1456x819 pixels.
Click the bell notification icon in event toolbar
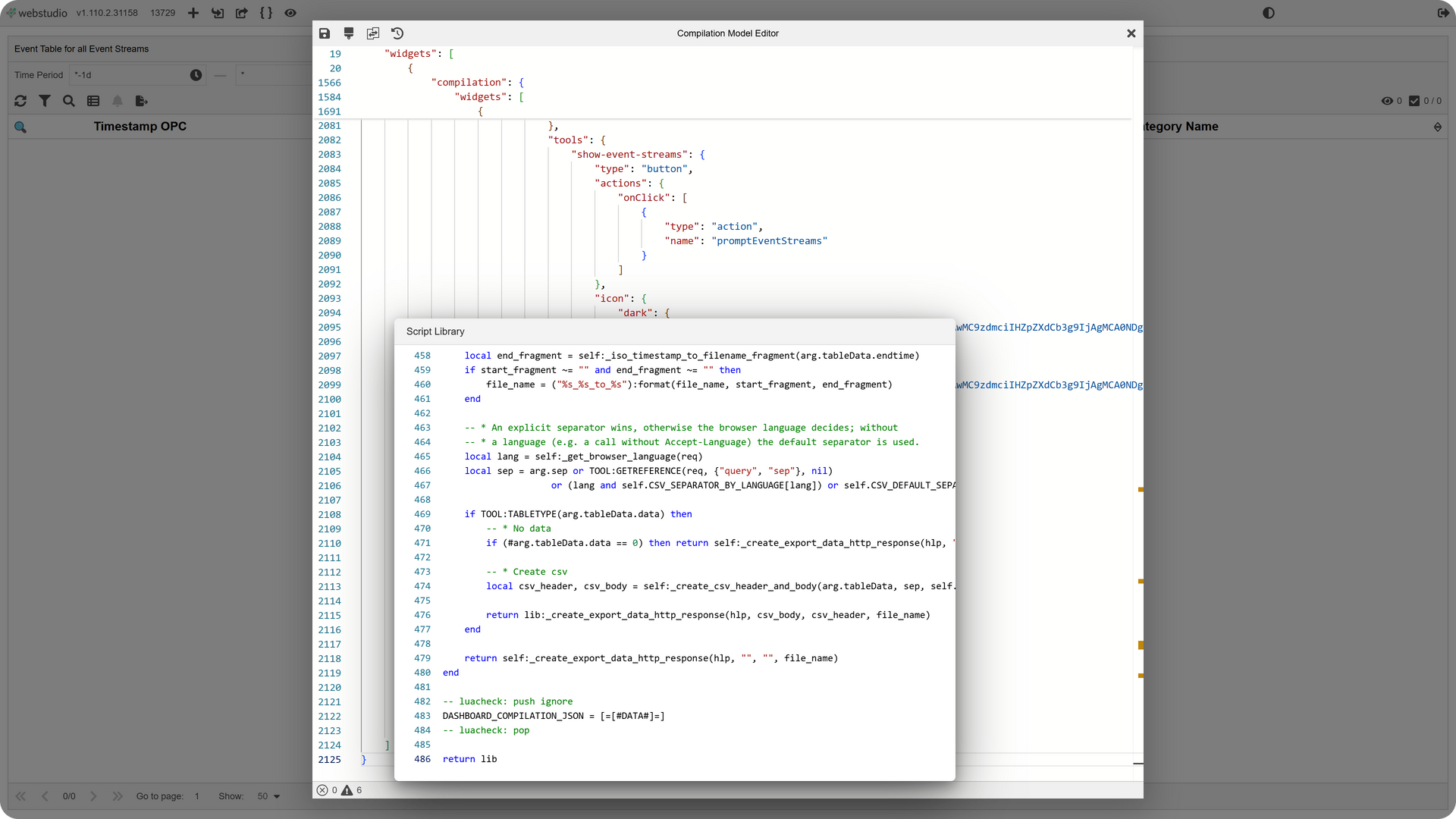click(x=118, y=101)
